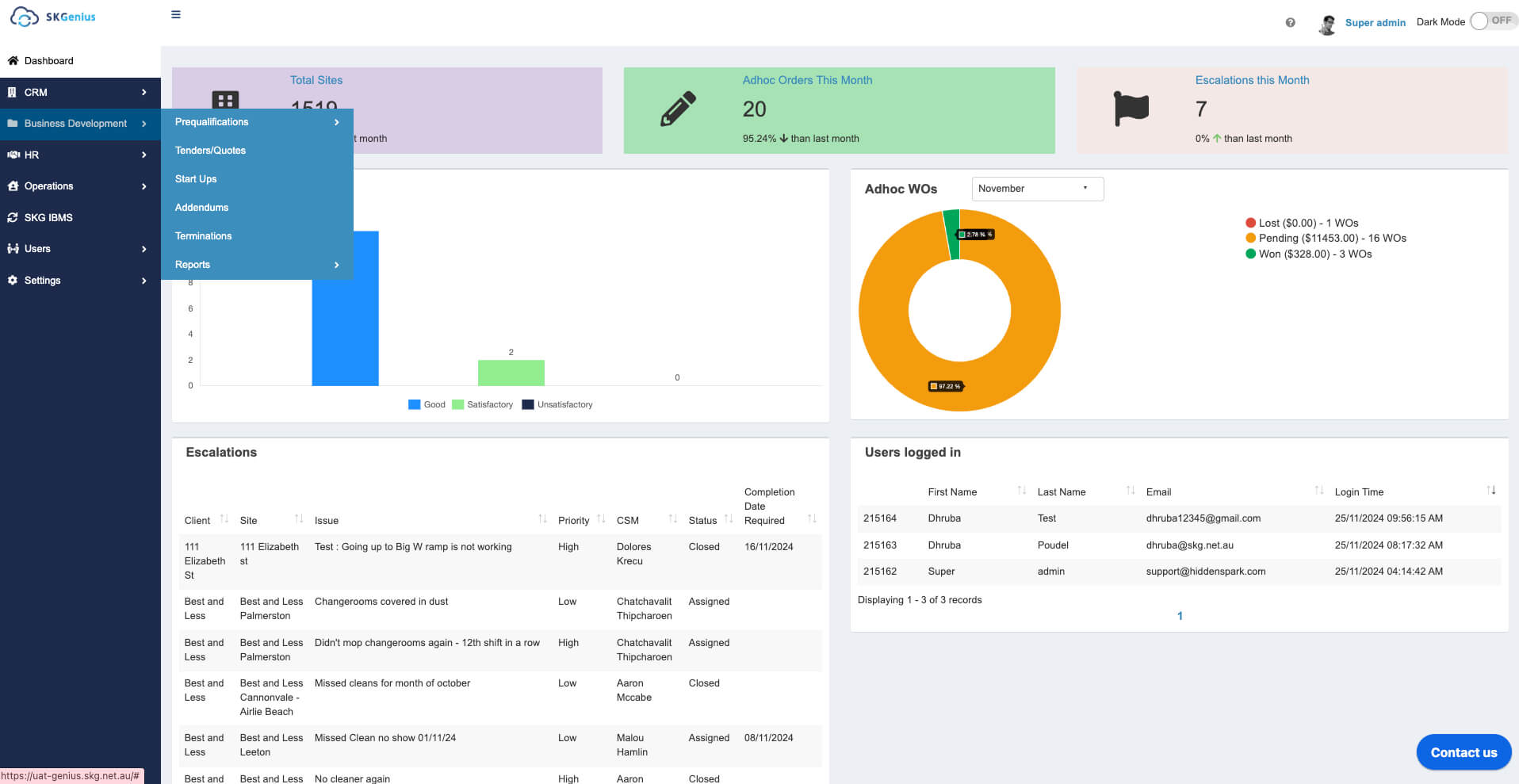Expand the CRM sidebar chevron
The height and width of the screenshot is (784, 1519).
tap(143, 92)
